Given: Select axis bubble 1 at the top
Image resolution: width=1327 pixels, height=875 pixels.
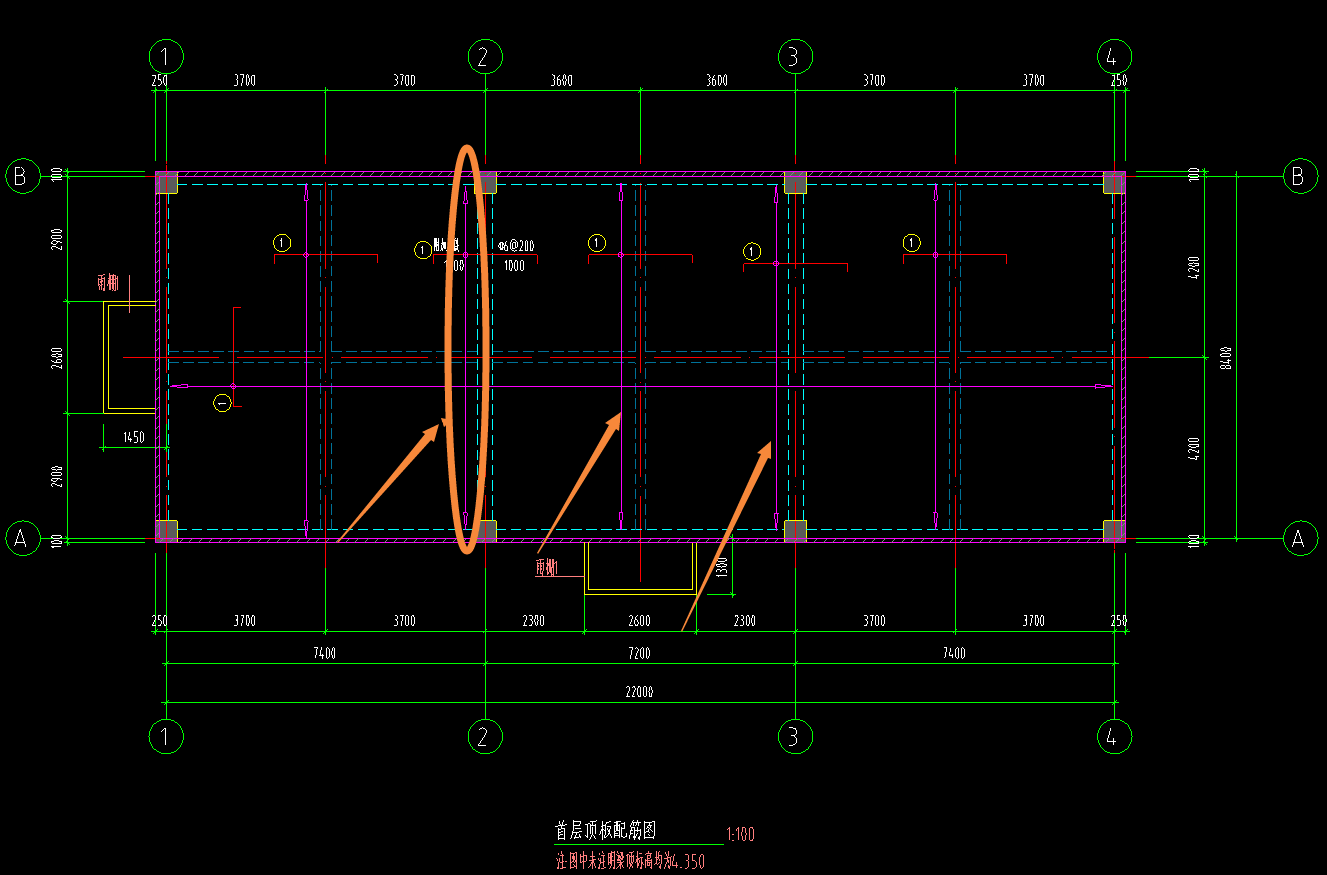Looking at the screenshot, I should [166, 56].
